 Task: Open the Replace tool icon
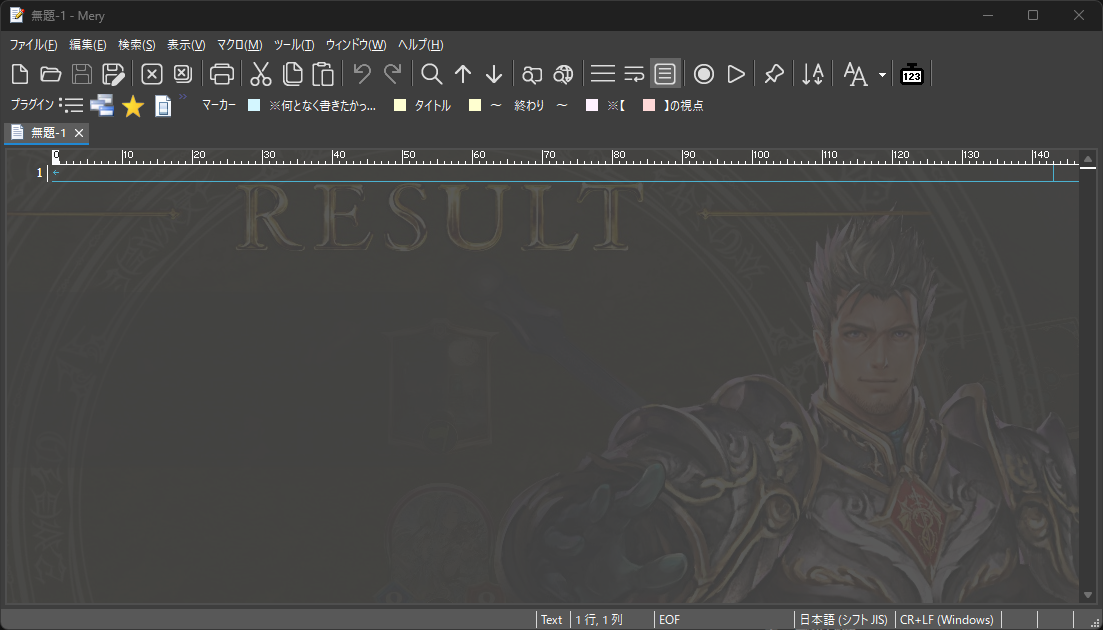(533, 74)
